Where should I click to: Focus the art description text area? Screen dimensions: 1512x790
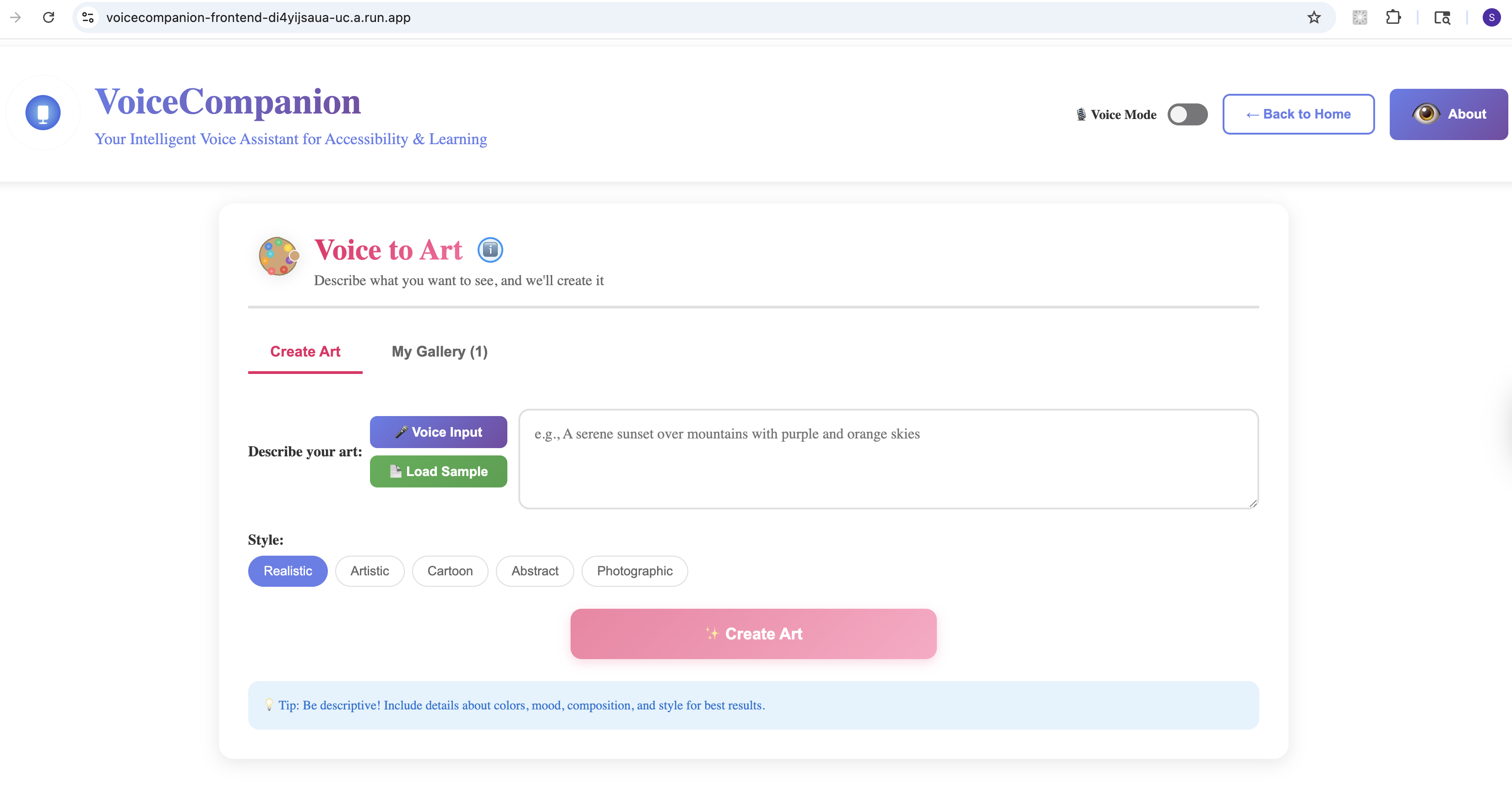888,459
